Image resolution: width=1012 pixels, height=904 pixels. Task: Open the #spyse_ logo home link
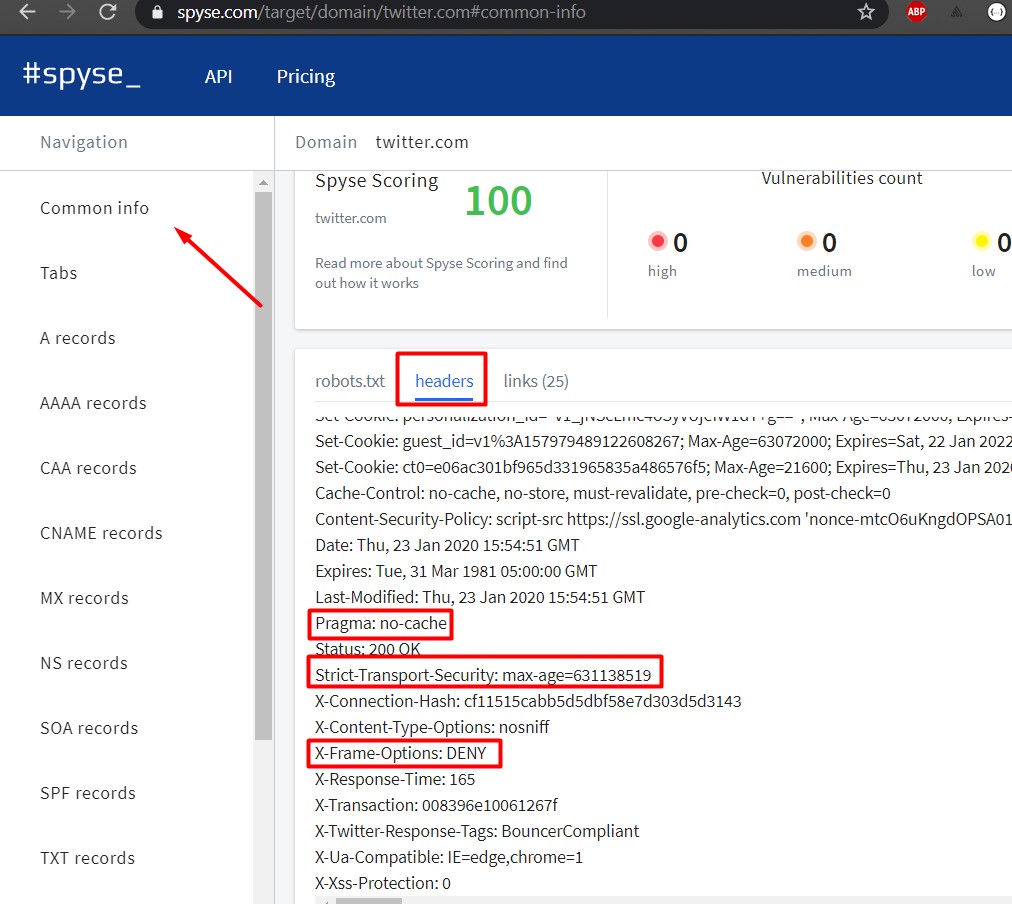tap(81, 75)
